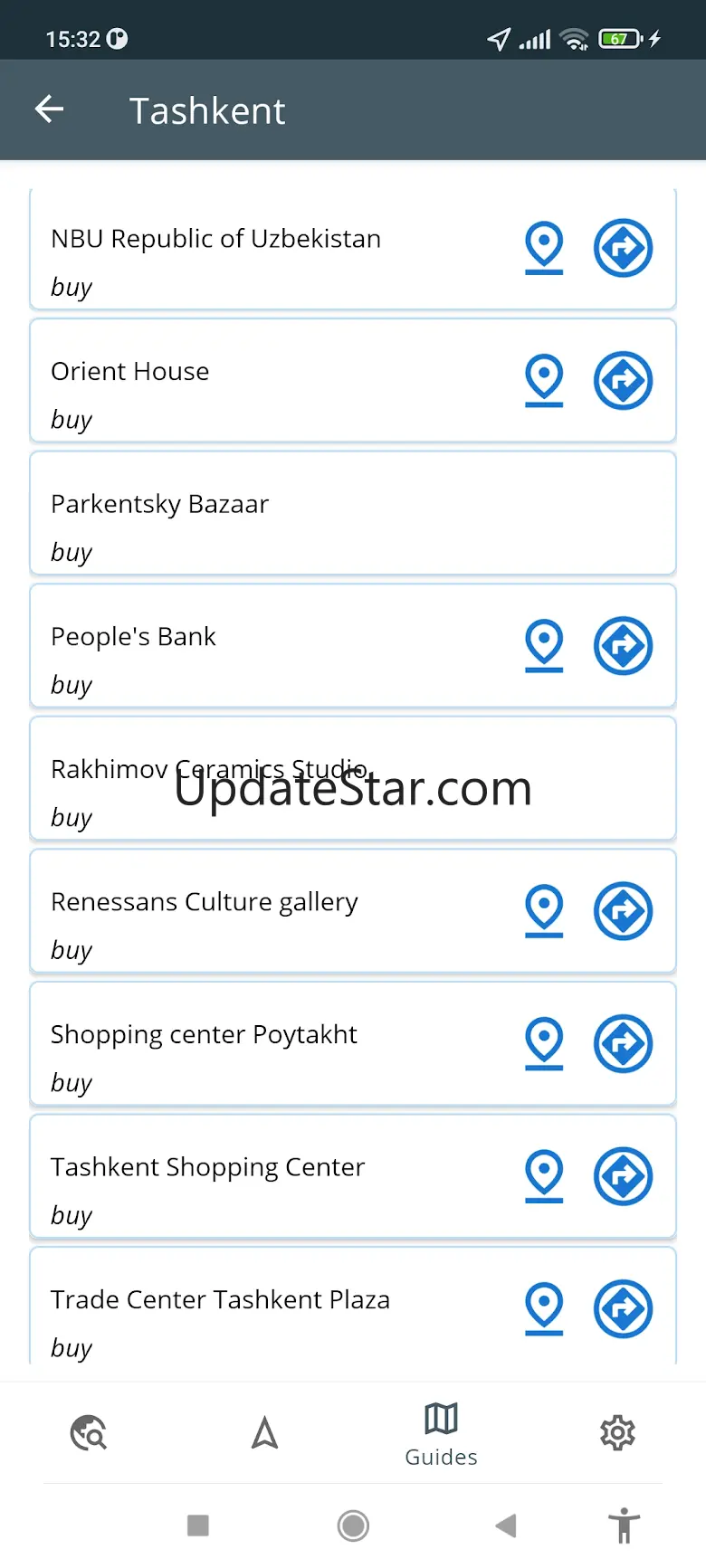Open the navigation arrow tab
This screenshot has height=1568, width=706.
pyautogui.click(x=264, y=1433)
